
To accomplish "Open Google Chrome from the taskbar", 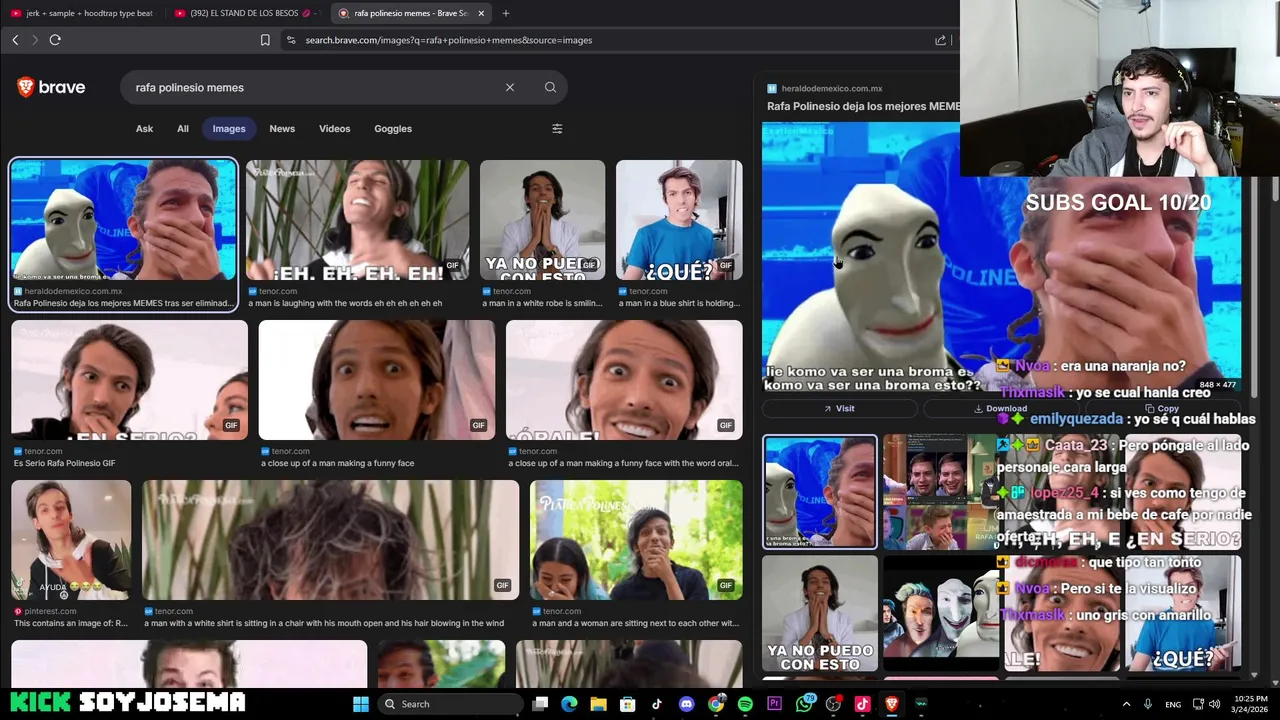I will (x=716, y=704).
